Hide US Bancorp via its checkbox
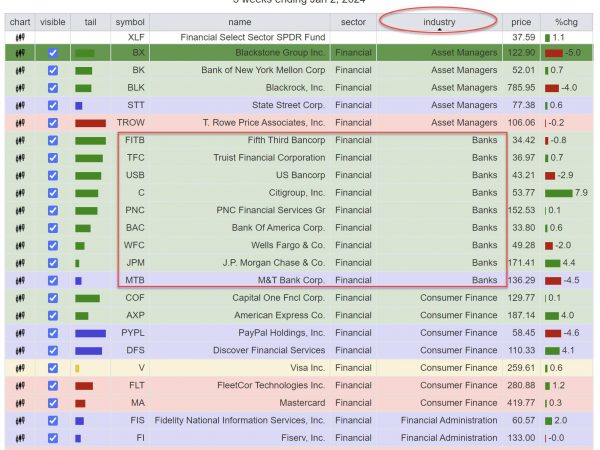The height and width of the screenshot is (450, 600). click(53, 175)
